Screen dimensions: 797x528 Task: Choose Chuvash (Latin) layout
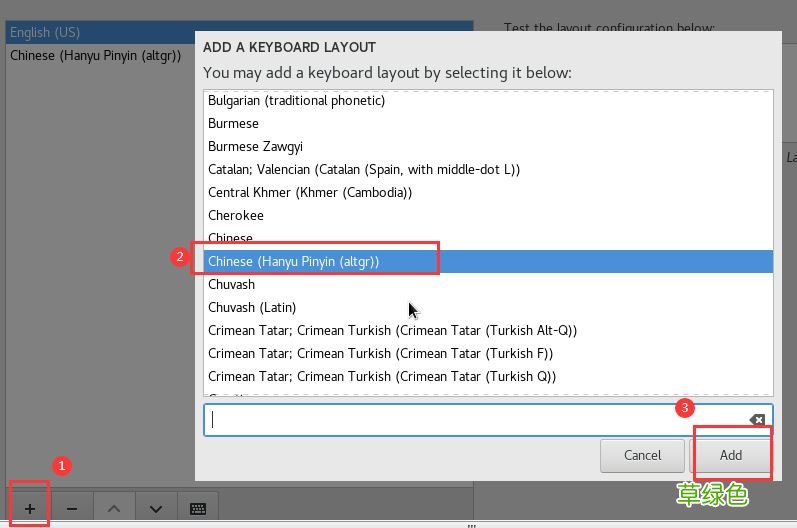(252, 307)
